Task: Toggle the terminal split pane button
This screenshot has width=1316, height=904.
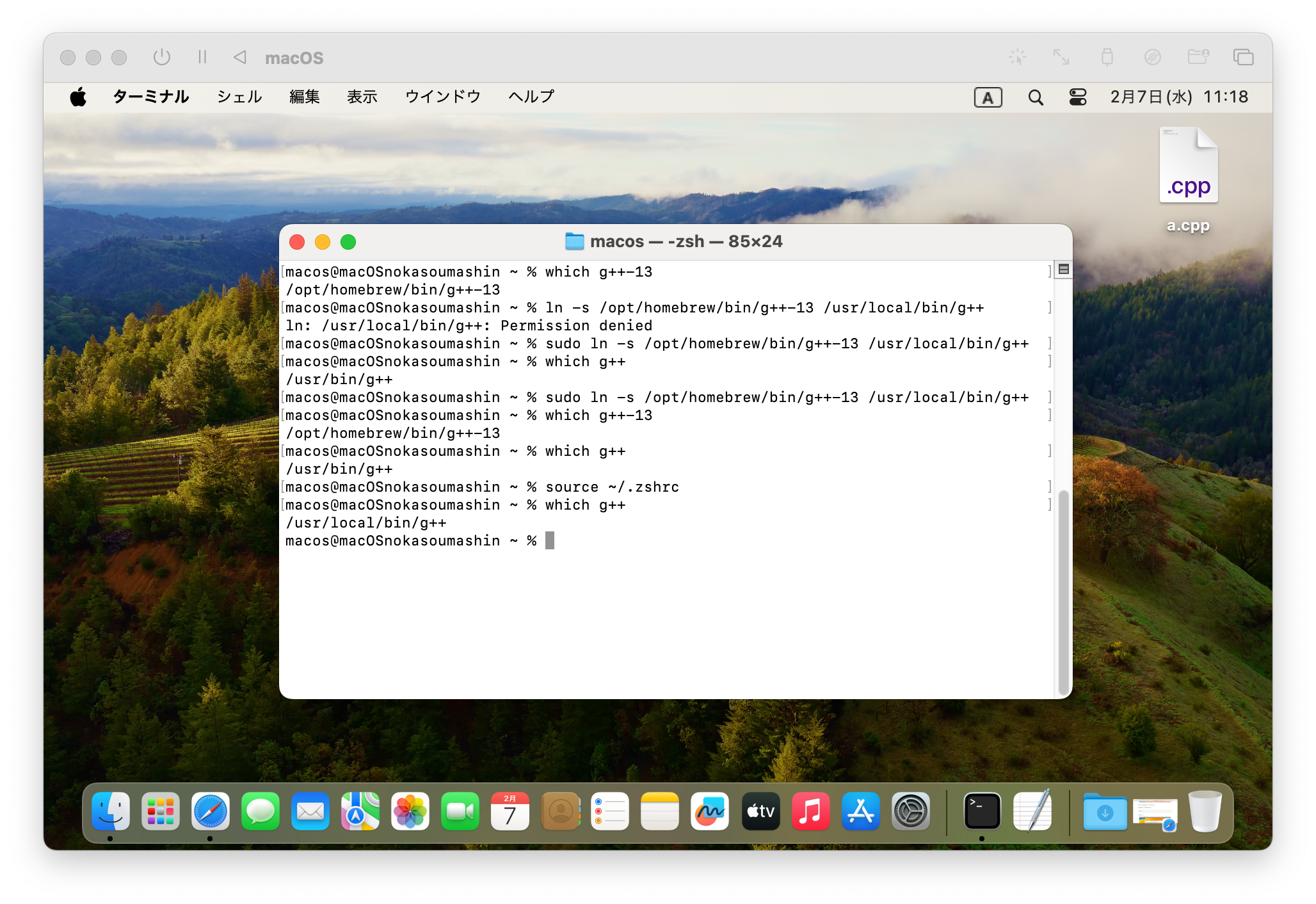Action: pyautogui.click(x=1063, y=270)
